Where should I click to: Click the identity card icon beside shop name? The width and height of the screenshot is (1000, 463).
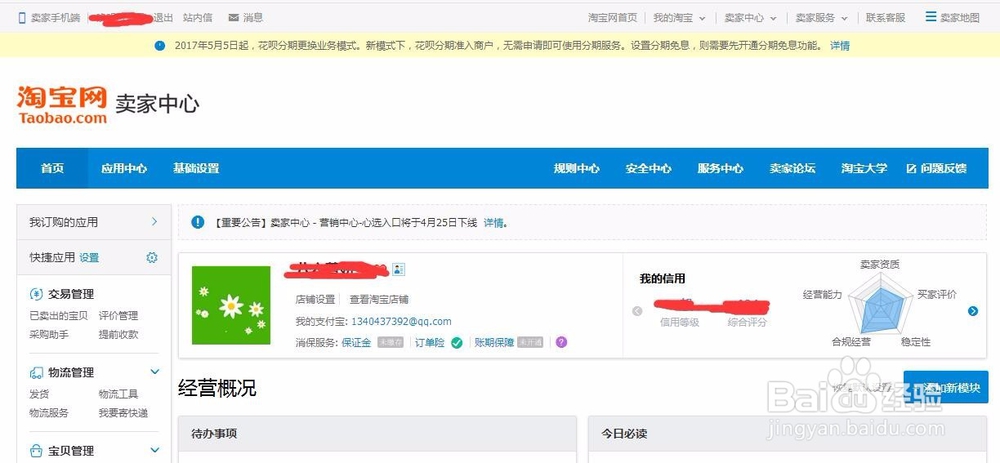pos(399,269)
